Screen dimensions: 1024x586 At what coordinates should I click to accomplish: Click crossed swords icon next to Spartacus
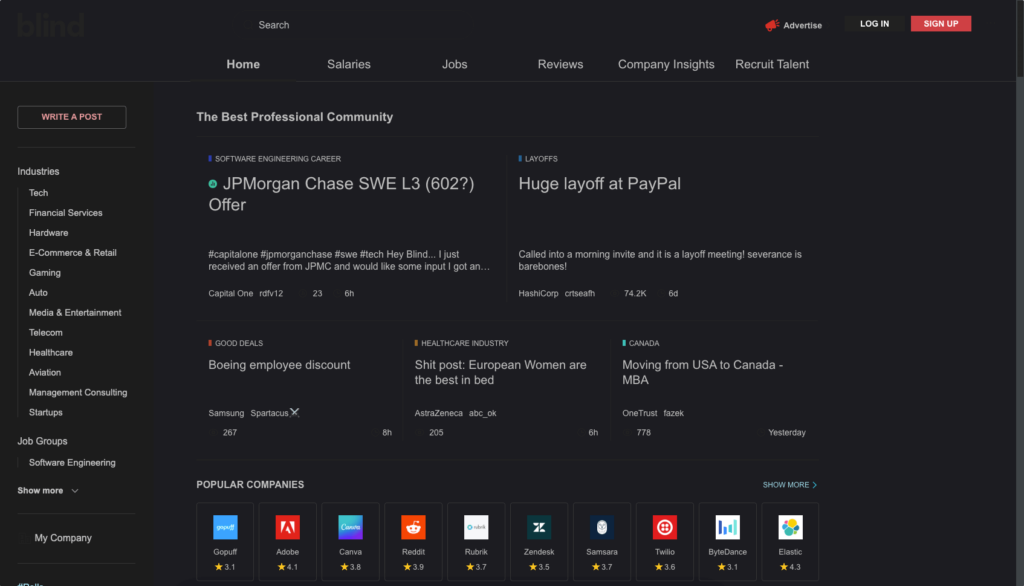[295, 412]
